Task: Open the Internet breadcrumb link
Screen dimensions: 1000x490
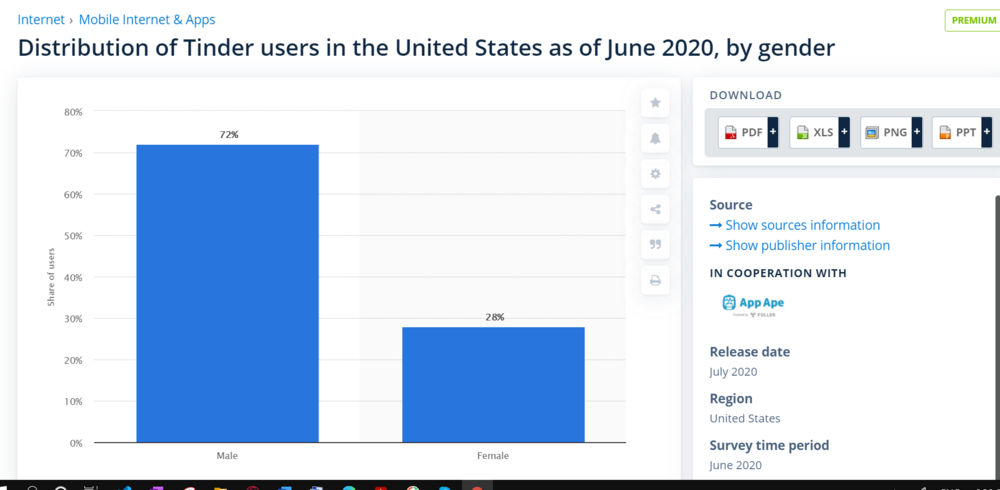Action: coord(41,20)
